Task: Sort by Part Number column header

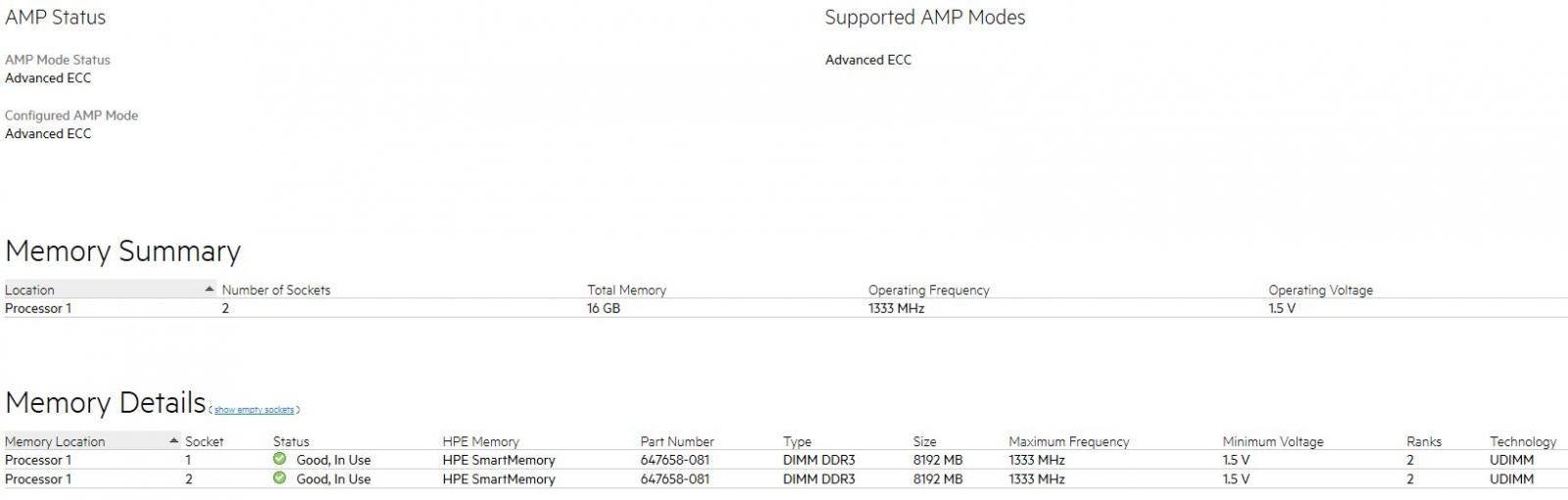Action: (677, 441)
